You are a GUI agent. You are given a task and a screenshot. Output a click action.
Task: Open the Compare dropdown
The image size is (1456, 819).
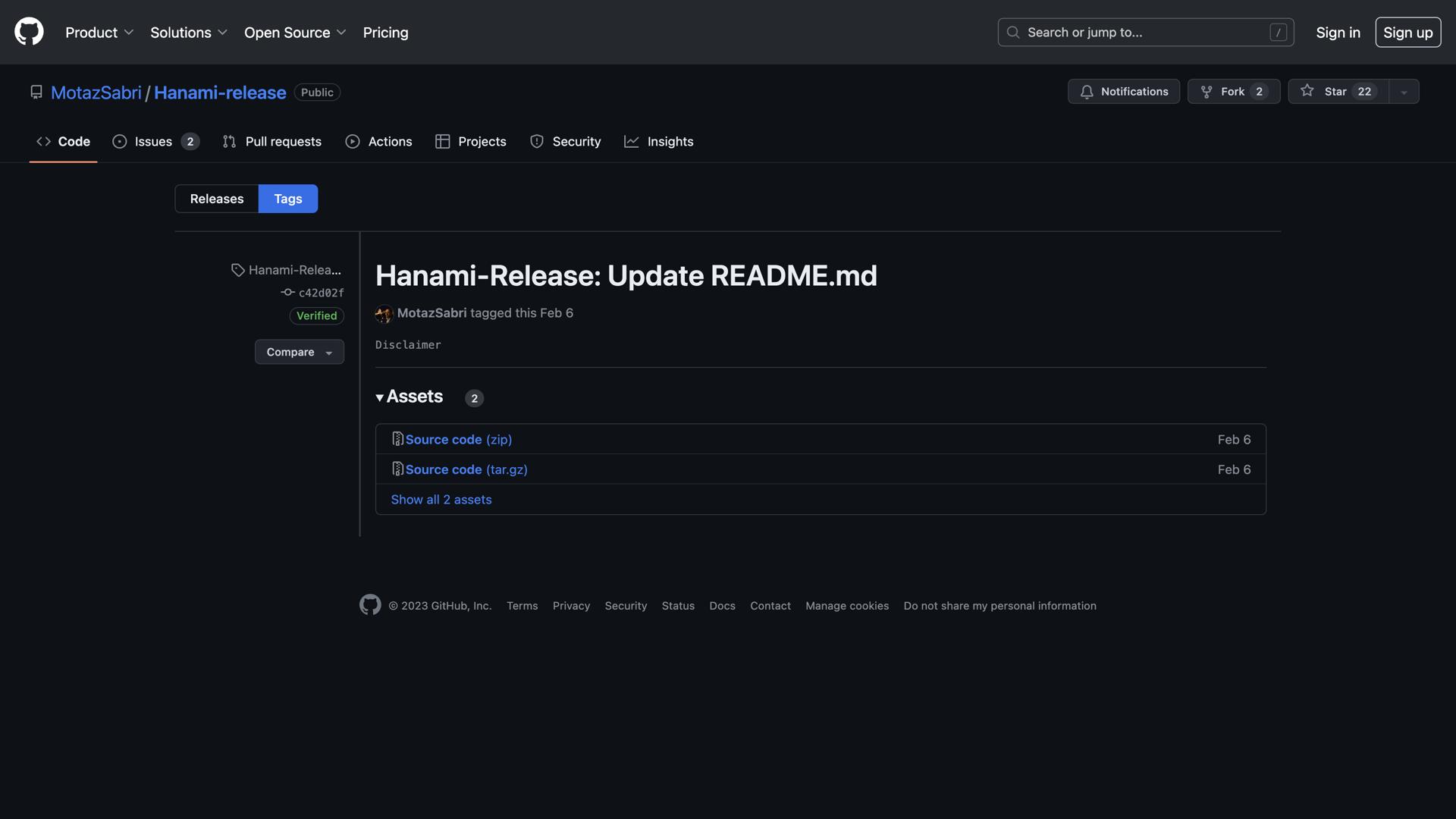tap(299, 352)
